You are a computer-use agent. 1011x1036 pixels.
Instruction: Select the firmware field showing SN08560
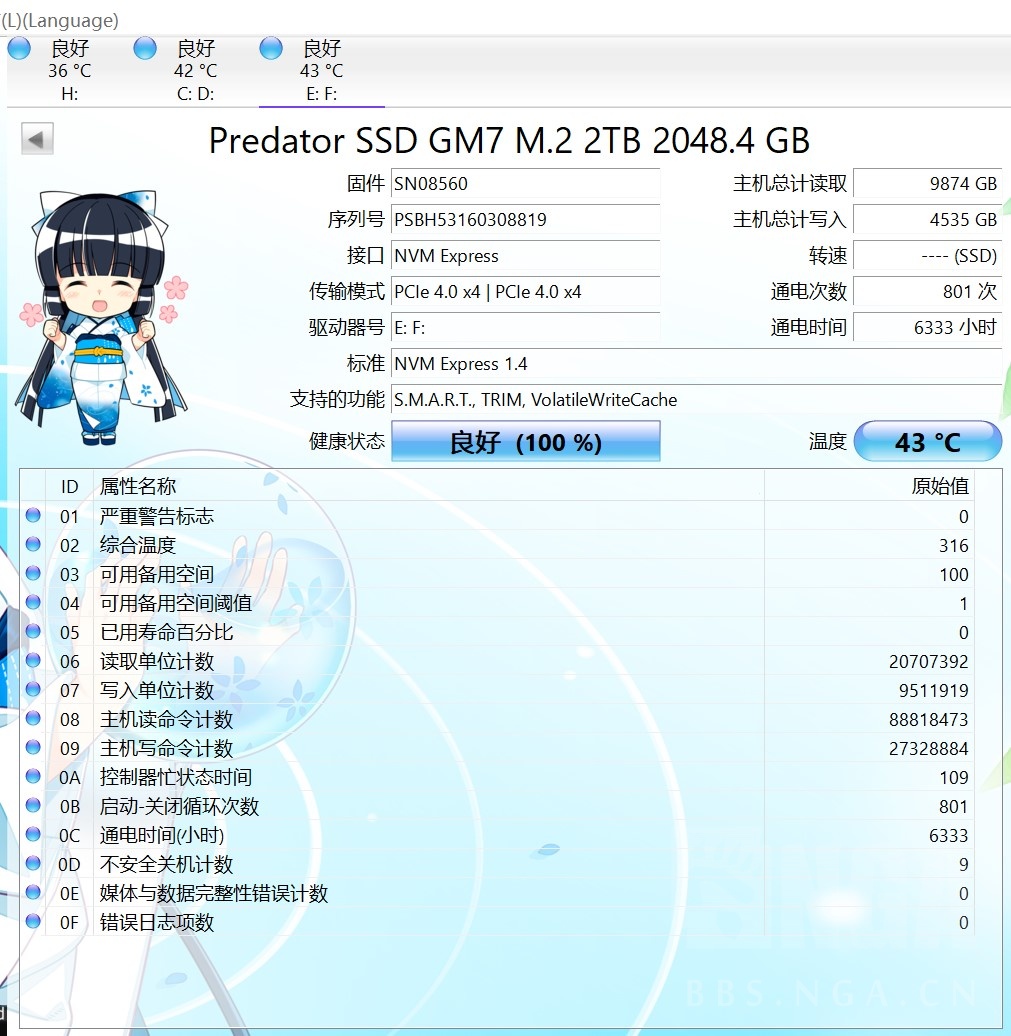click(x=525, y=184)
